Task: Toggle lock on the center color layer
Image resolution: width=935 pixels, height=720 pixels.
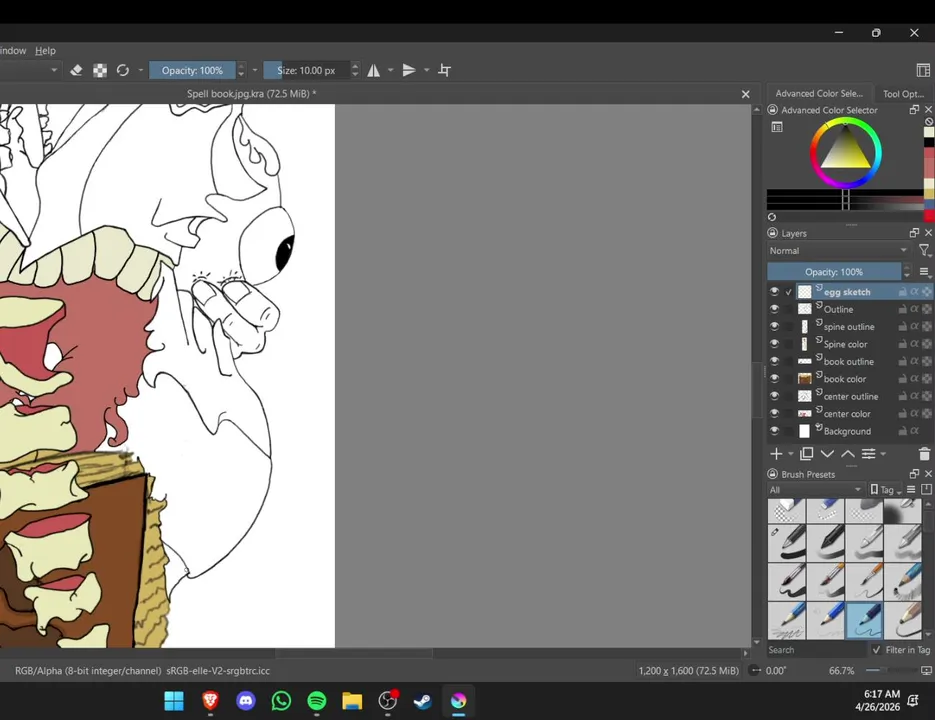Action: [903, 413]
